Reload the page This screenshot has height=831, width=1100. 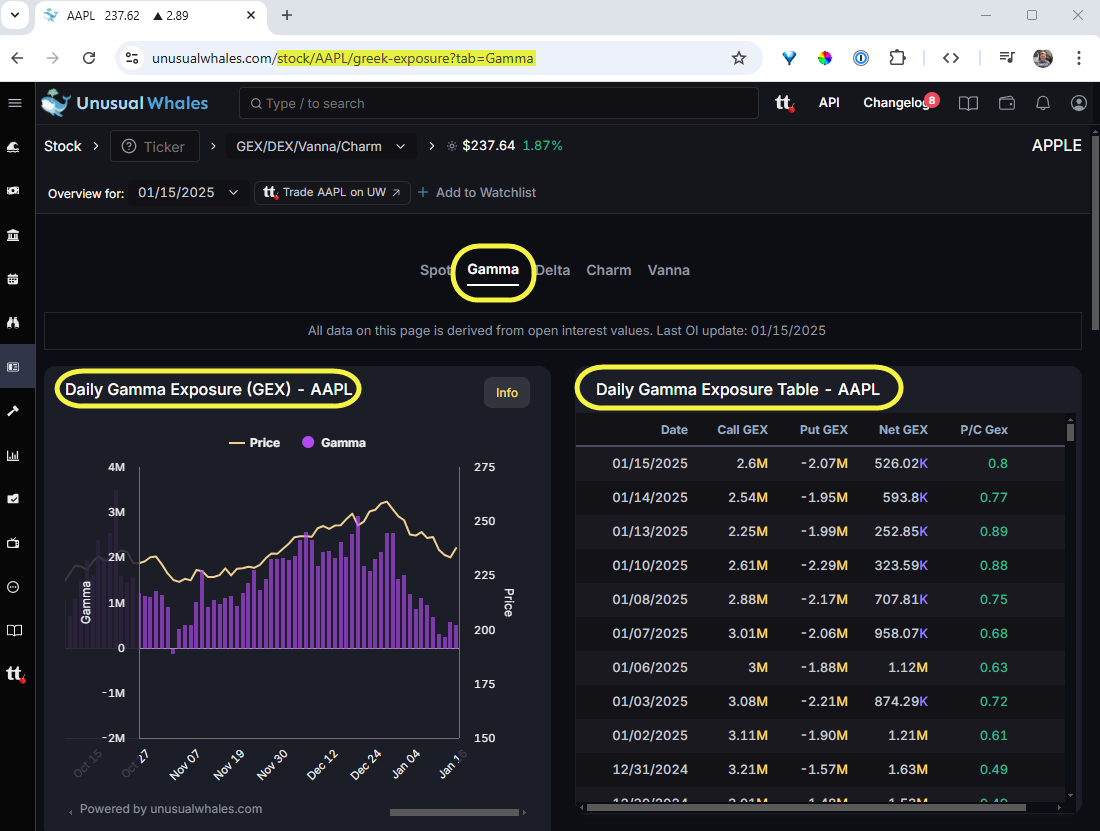[88, 58]
